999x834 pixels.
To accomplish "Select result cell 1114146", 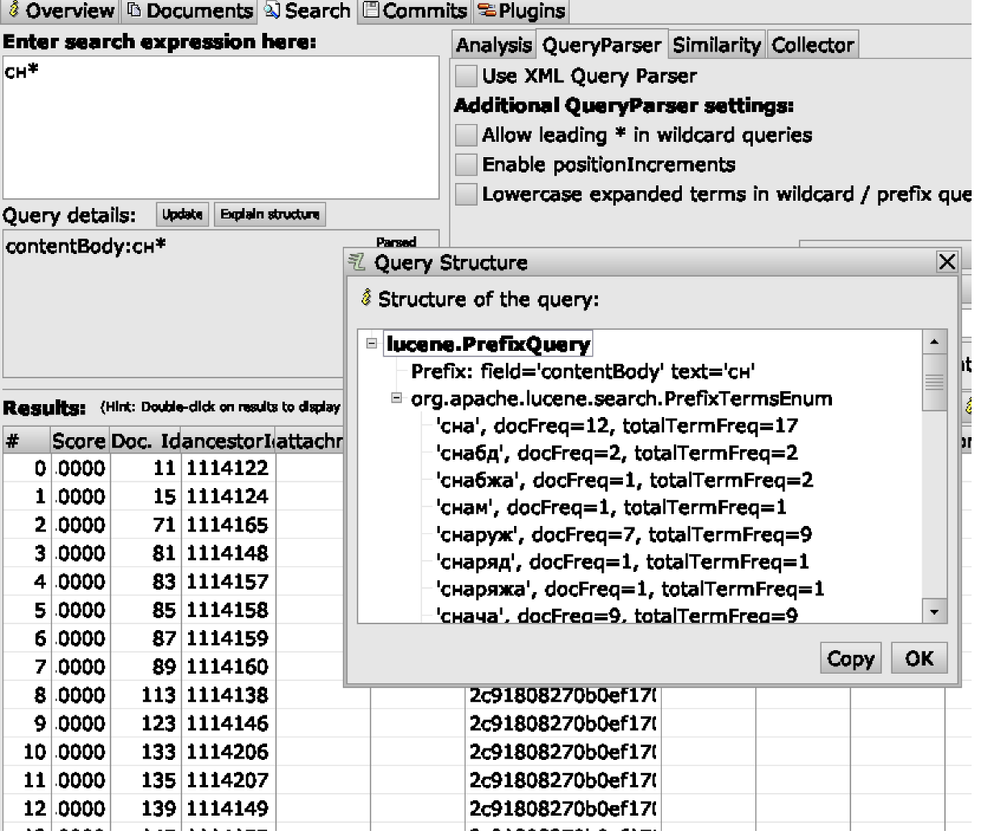I will point(227,723).
